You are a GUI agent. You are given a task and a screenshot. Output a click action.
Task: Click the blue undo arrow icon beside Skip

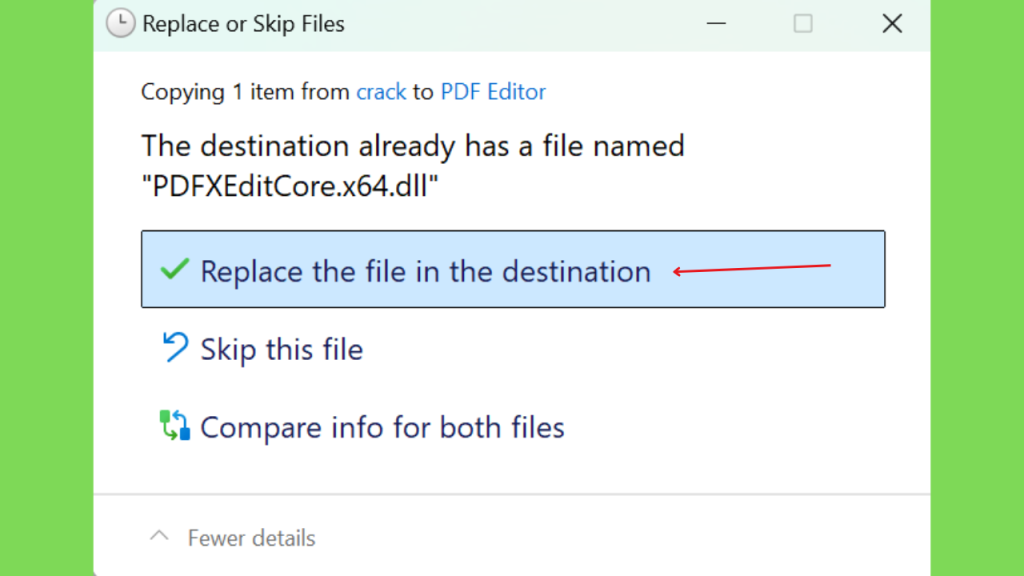175,347
